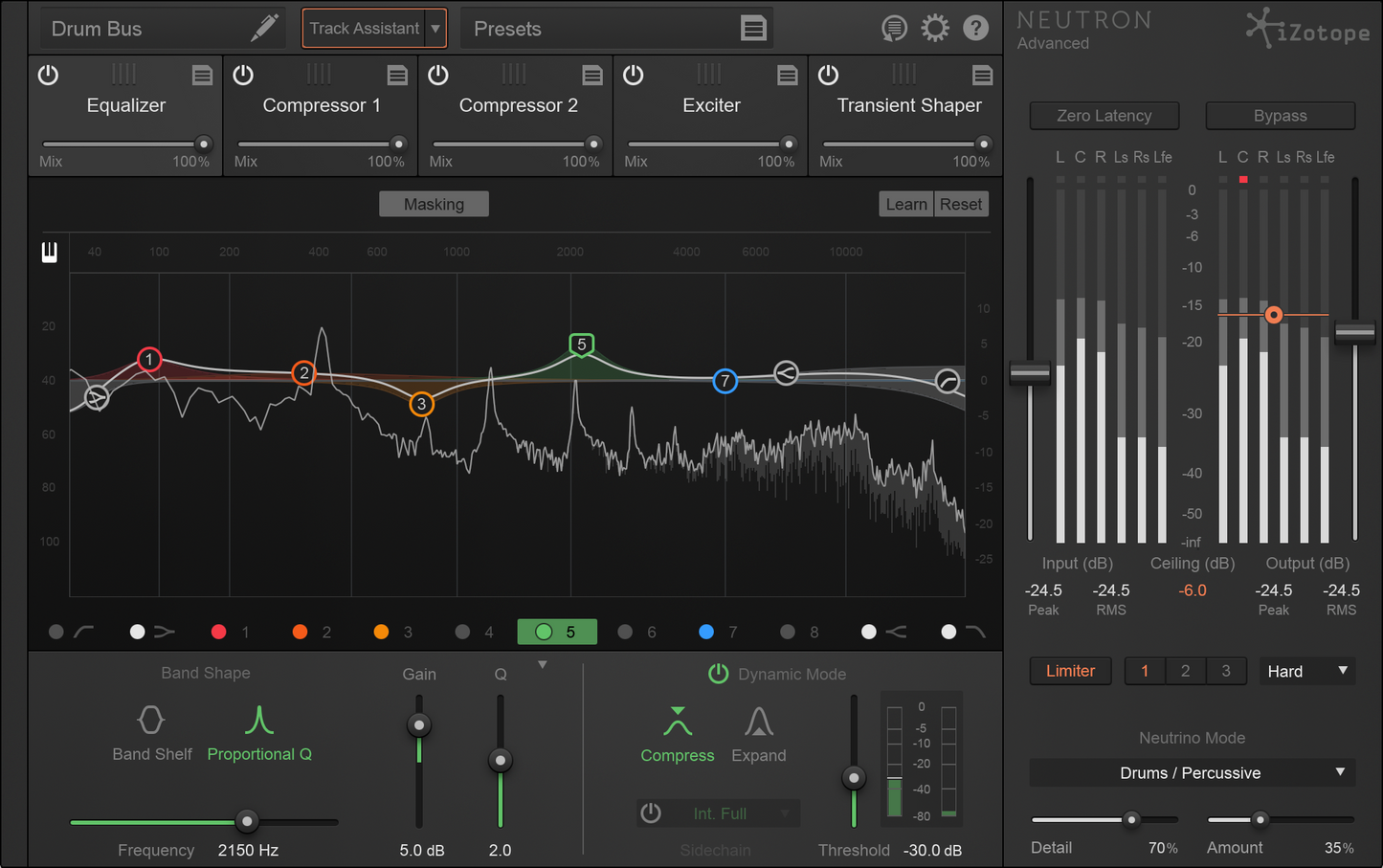Viewport: 1383px width, 868px height.
Task: Click the help question mark icon
Action: click(x=975, y=28)
